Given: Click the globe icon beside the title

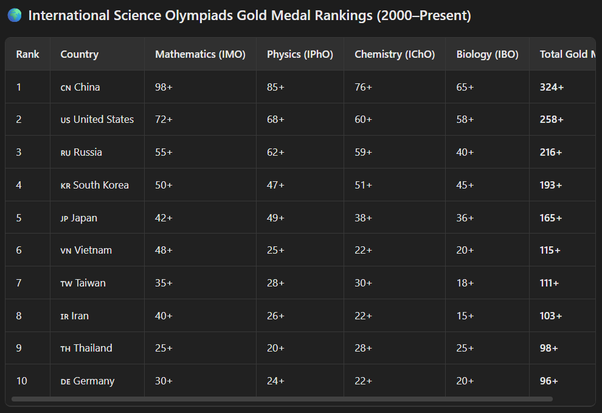Looking at the screenshot, I should [x=15, y=16].
